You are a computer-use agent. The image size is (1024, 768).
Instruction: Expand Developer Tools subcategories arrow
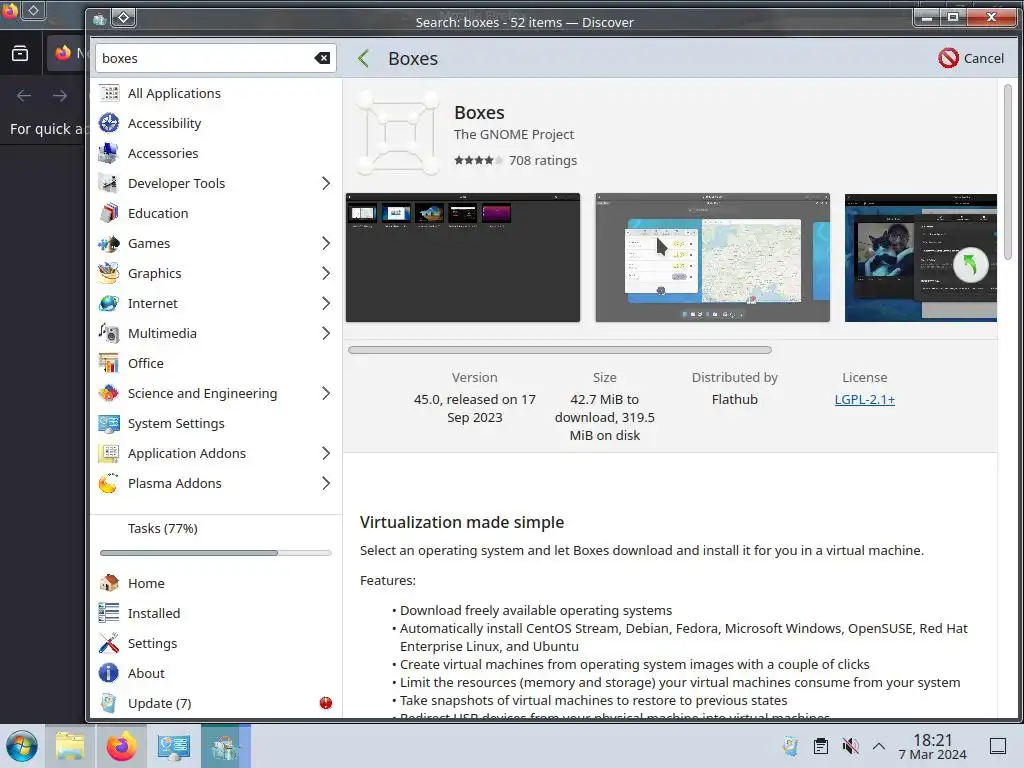pos(325,184)
